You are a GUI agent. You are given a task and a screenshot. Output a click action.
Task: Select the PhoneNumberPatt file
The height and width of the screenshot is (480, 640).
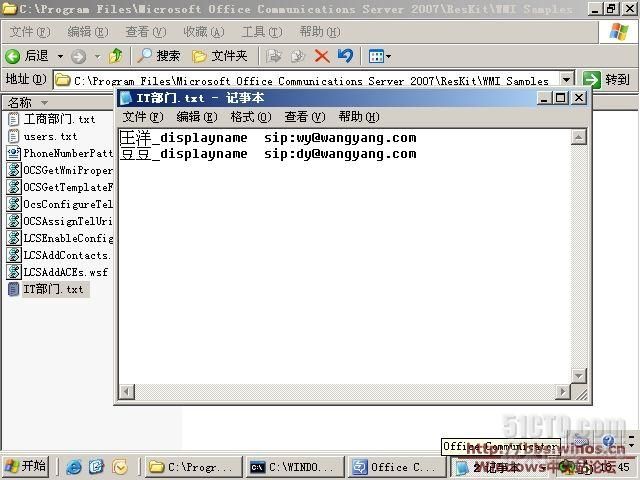60,153
